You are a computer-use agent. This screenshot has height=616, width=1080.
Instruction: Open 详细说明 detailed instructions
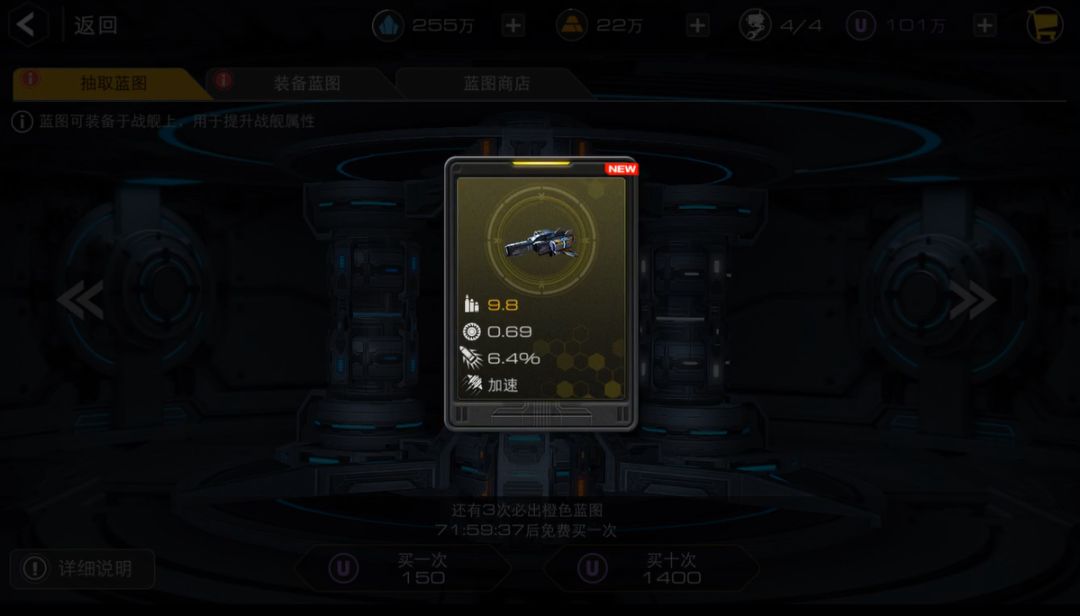click(83, 568)
